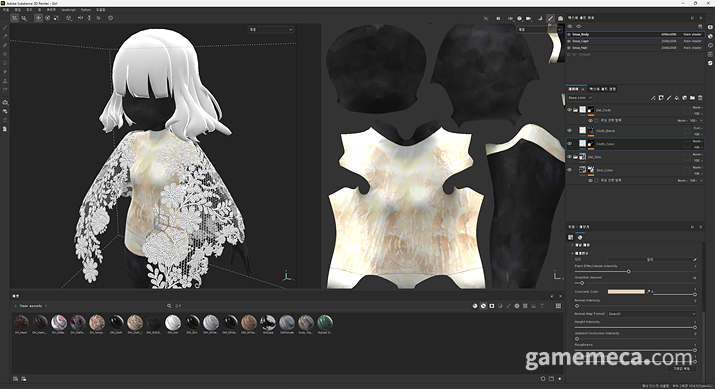Image resolution: width=715 pixels, height=389 pixels.
Task: Hide the DM_Cloth folder layer
Action: [569, 110]
